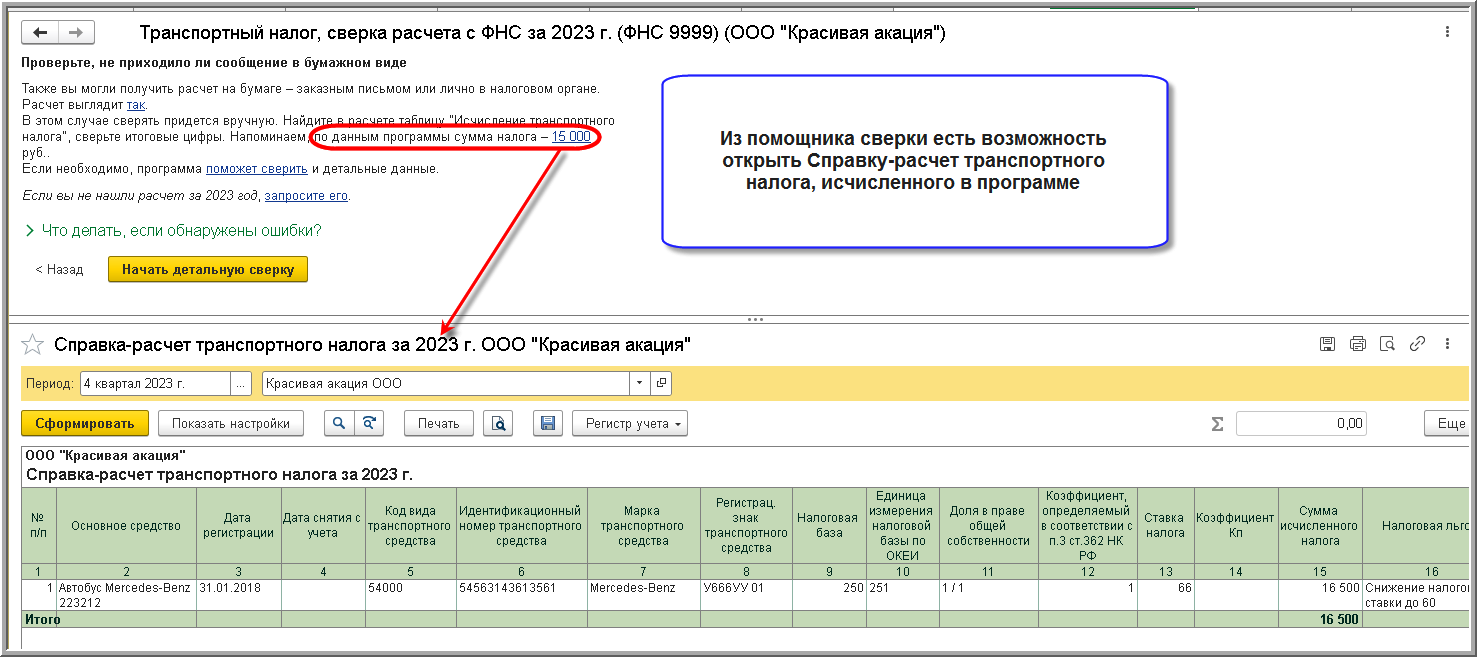The image size is (1477, 657).
Task: Open the top window's three-dot menu
Action: coord(1447,32)
